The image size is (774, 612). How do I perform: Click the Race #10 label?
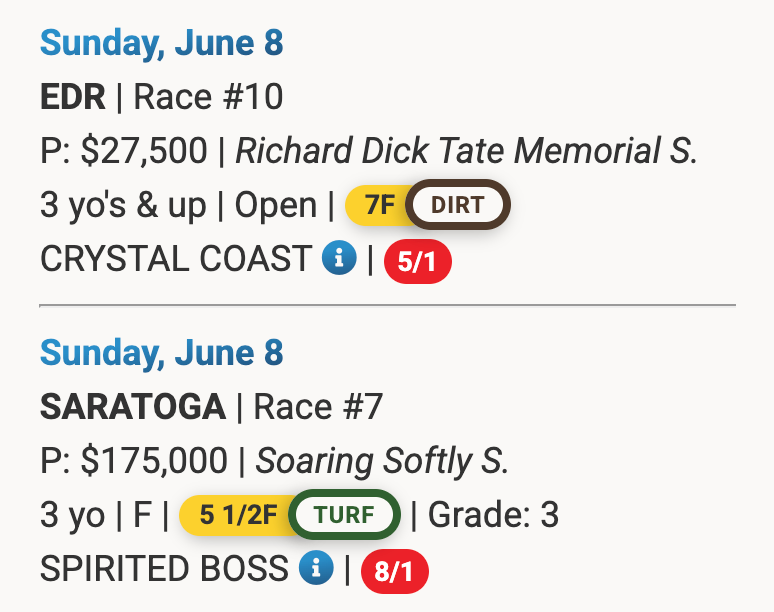(x=208, y=97)
